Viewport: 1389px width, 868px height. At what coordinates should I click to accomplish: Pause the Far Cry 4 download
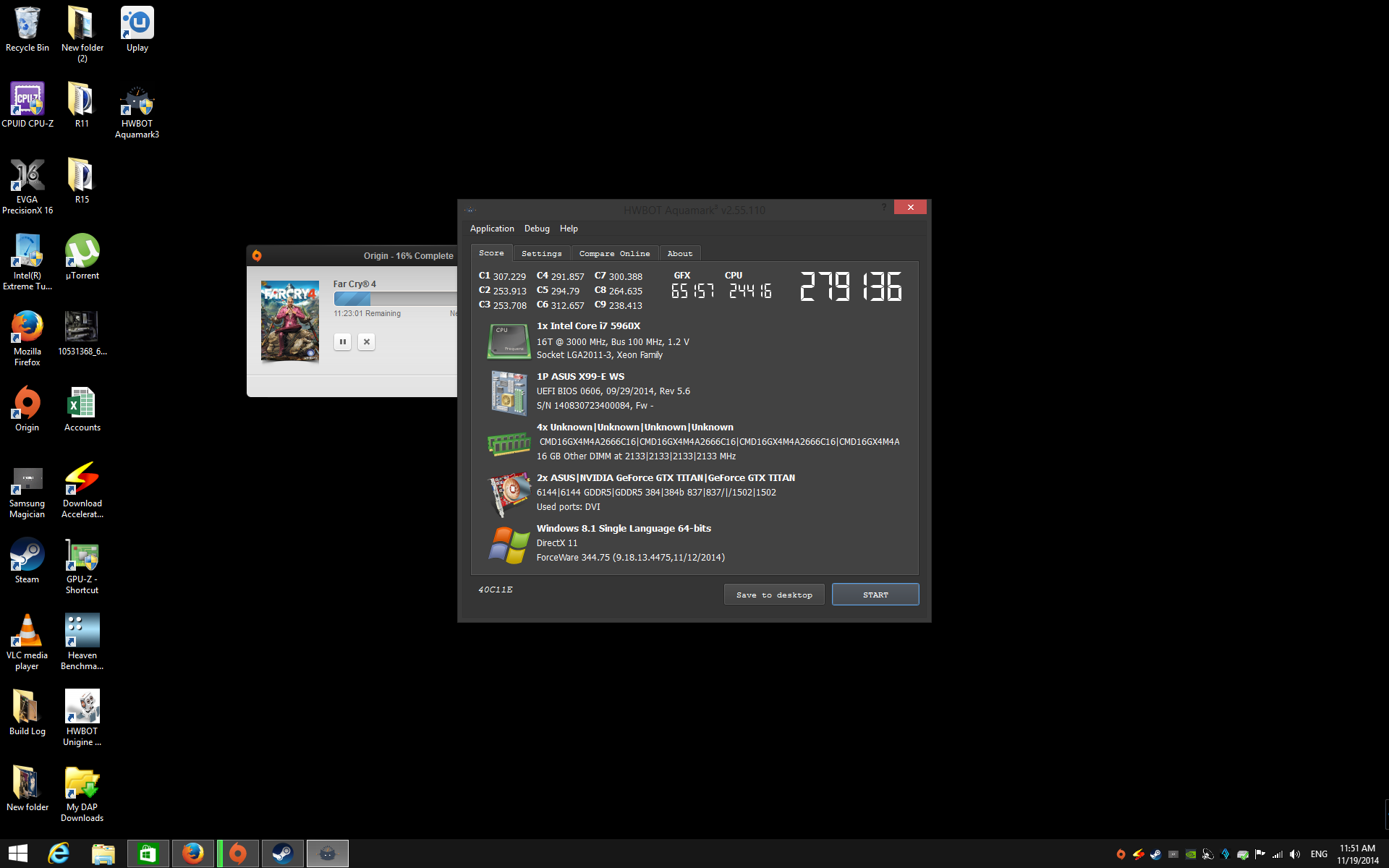point(343,341)
